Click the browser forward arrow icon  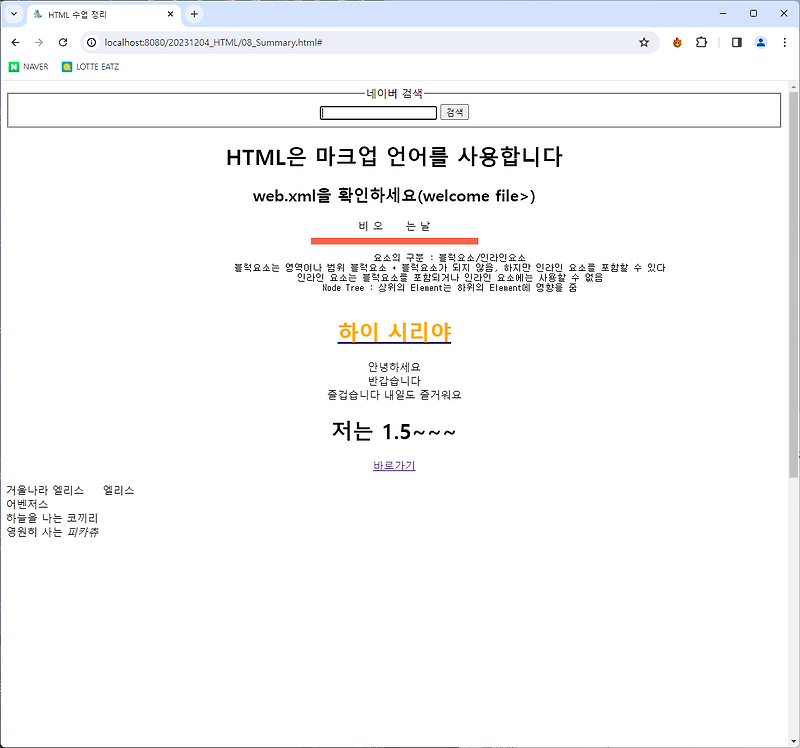[x=38, y=44]
